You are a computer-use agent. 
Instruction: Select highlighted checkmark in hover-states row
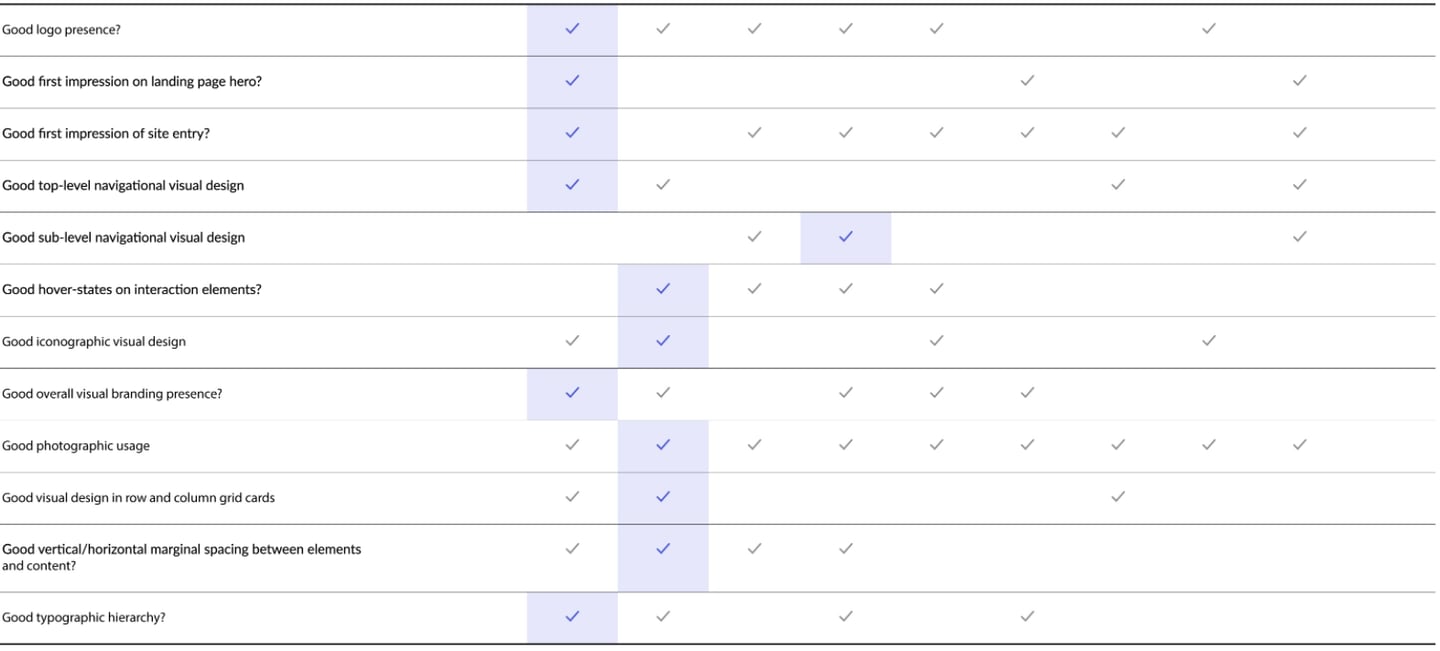pos(663,289)
